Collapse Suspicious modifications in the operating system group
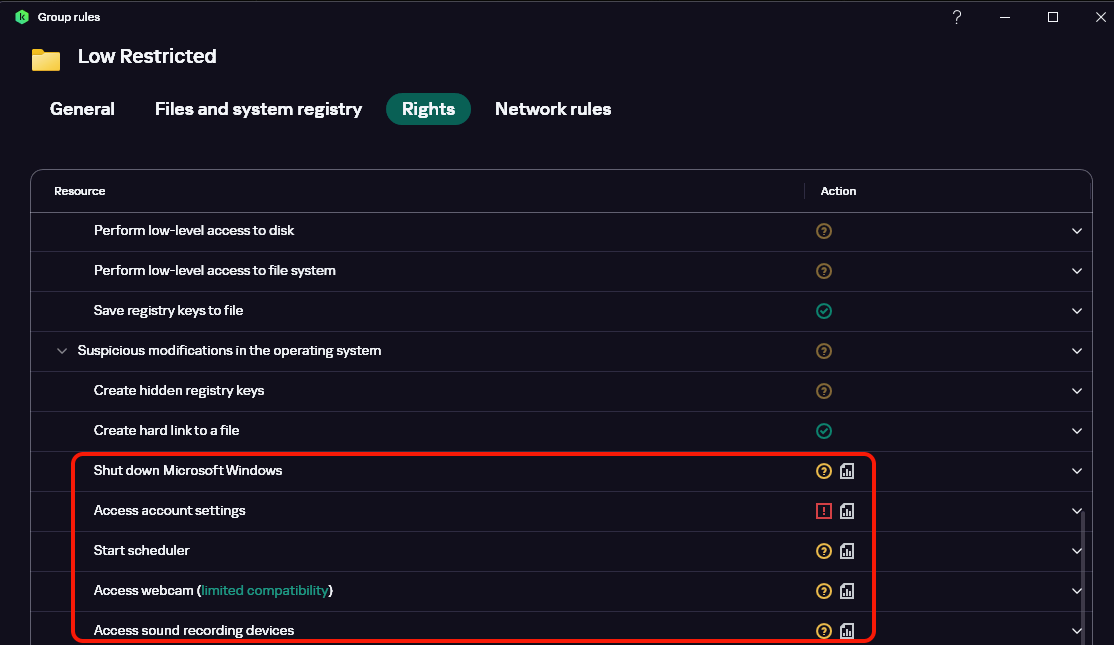Screen dimensions: 1114x645 tap(63, 351)
